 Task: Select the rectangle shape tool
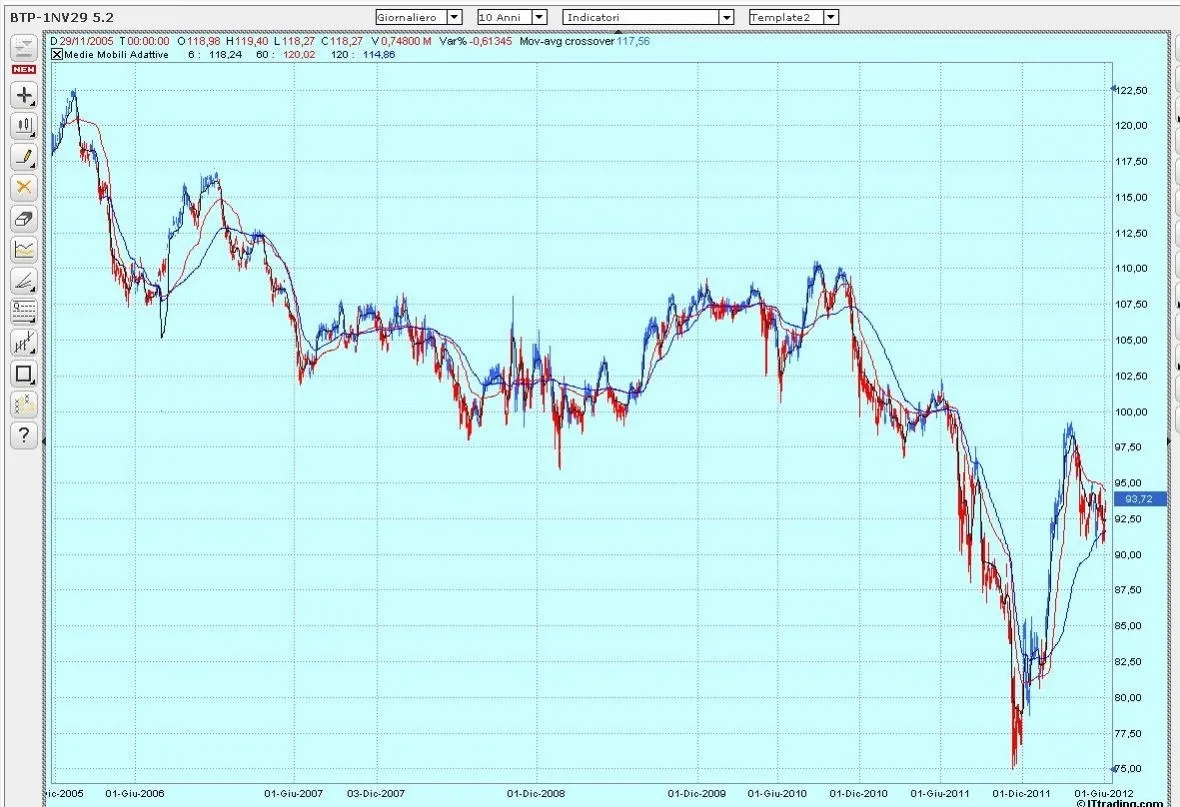point(23,373)
